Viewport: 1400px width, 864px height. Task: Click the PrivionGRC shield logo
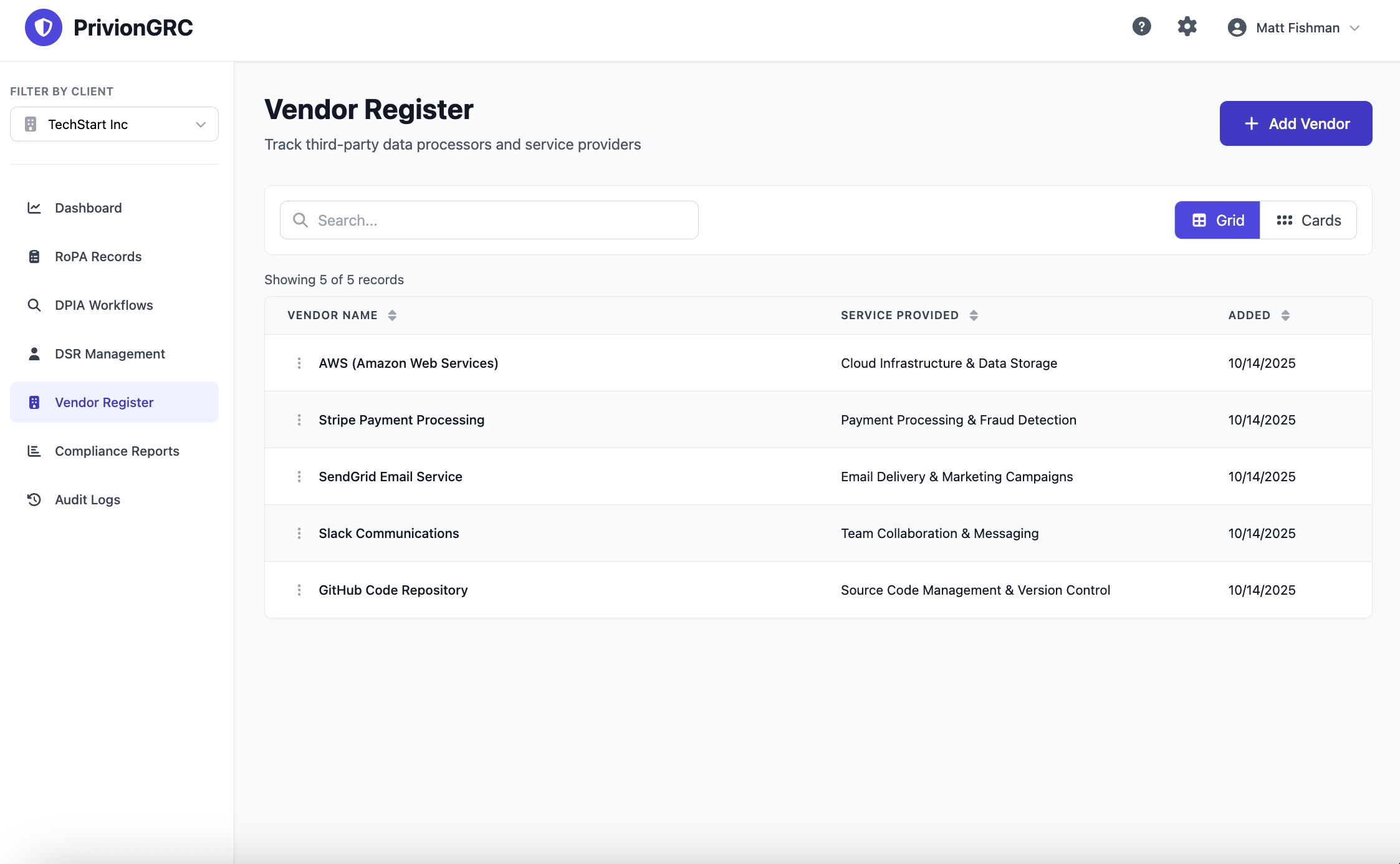[x=43, y=27]
